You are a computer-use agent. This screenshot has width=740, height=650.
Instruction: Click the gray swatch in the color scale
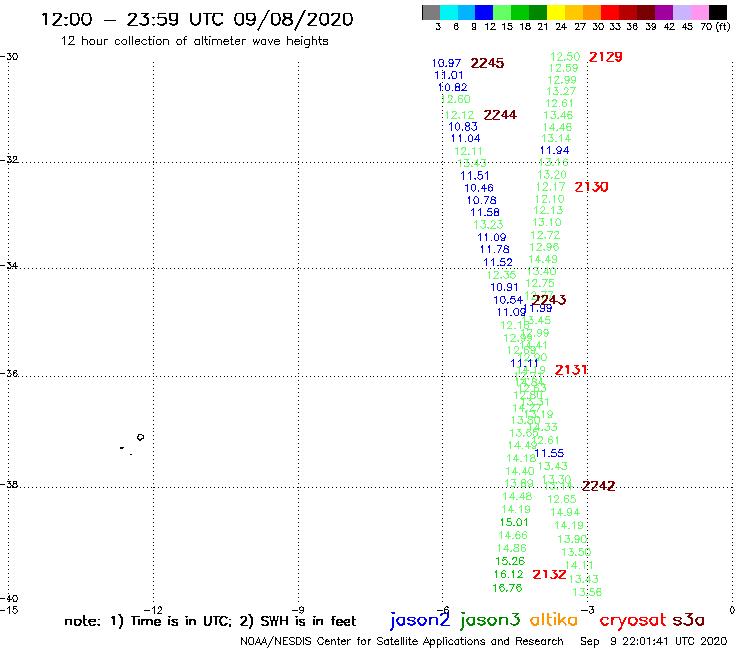pyautogui.click(x=431, y=12)
